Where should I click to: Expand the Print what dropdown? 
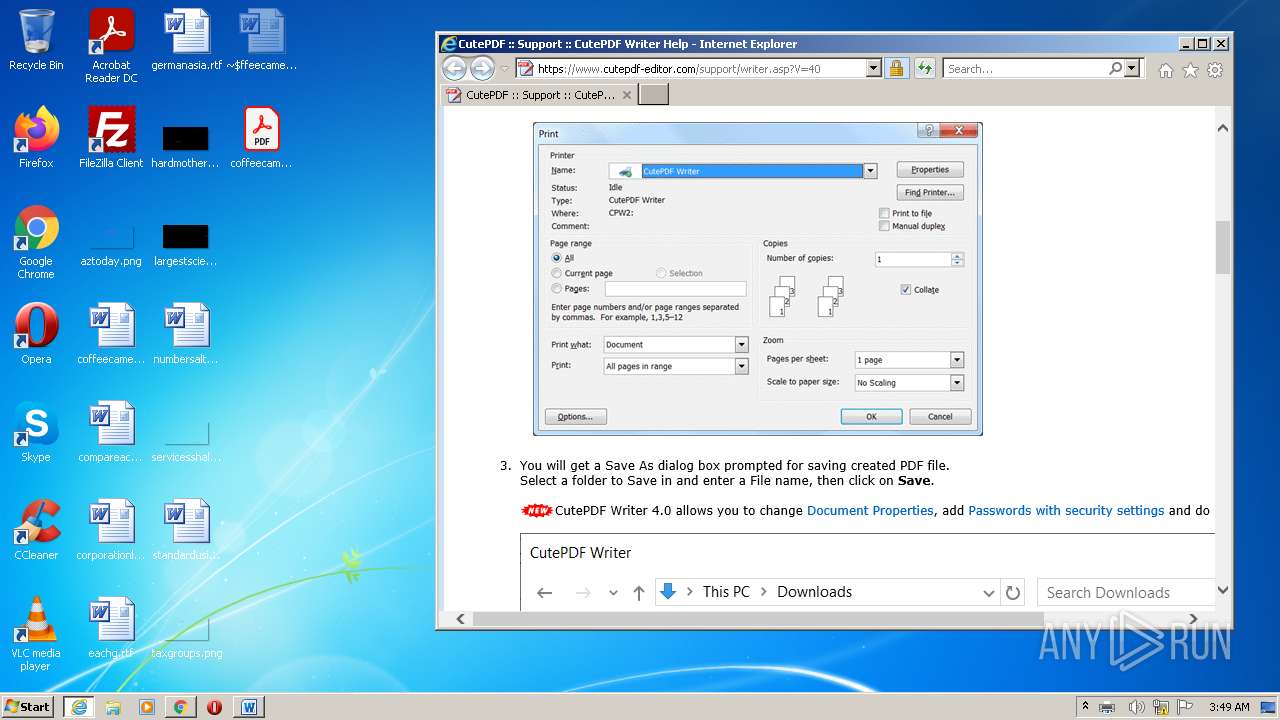click(741, 344)
